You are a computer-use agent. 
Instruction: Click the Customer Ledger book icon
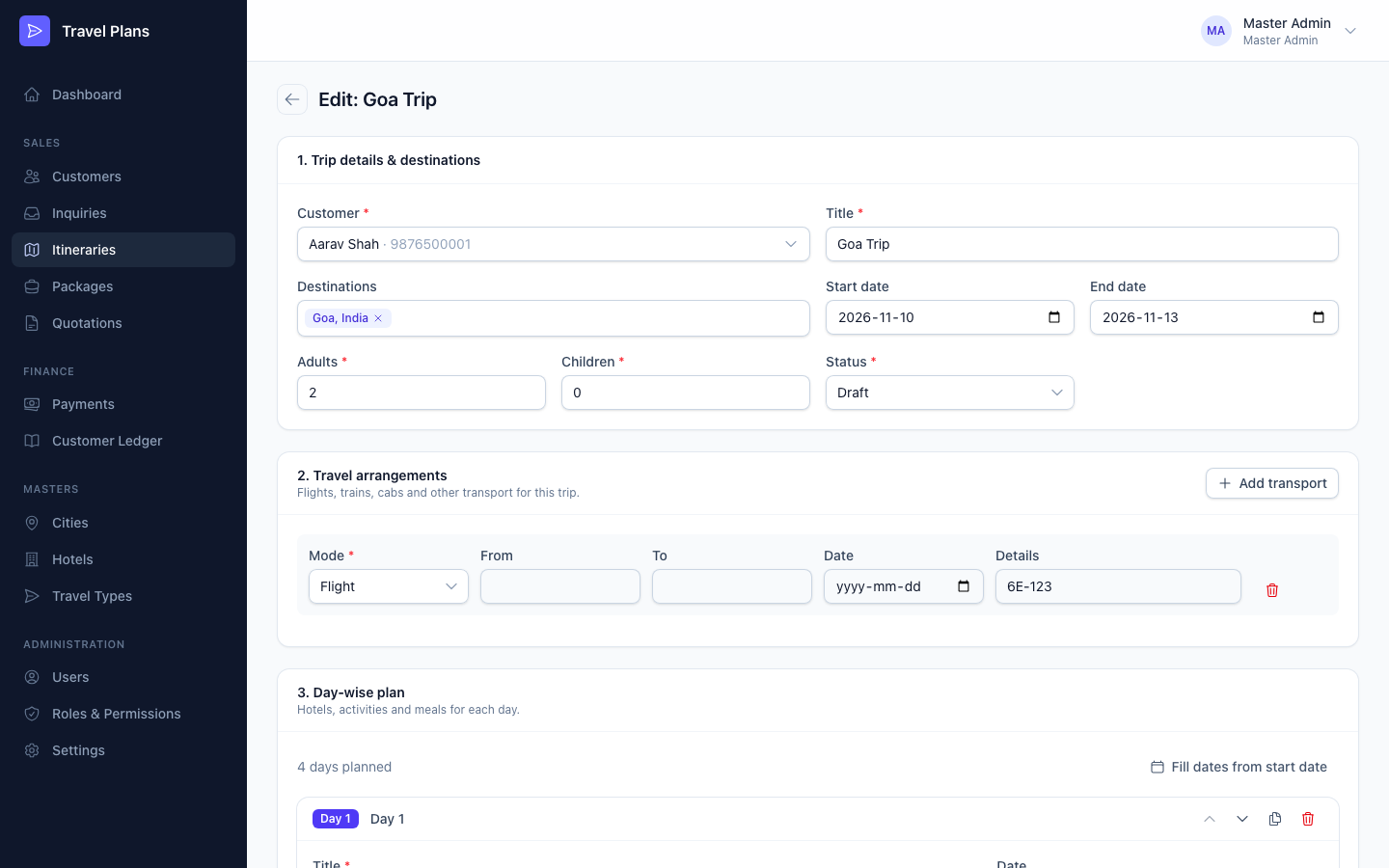32,441
